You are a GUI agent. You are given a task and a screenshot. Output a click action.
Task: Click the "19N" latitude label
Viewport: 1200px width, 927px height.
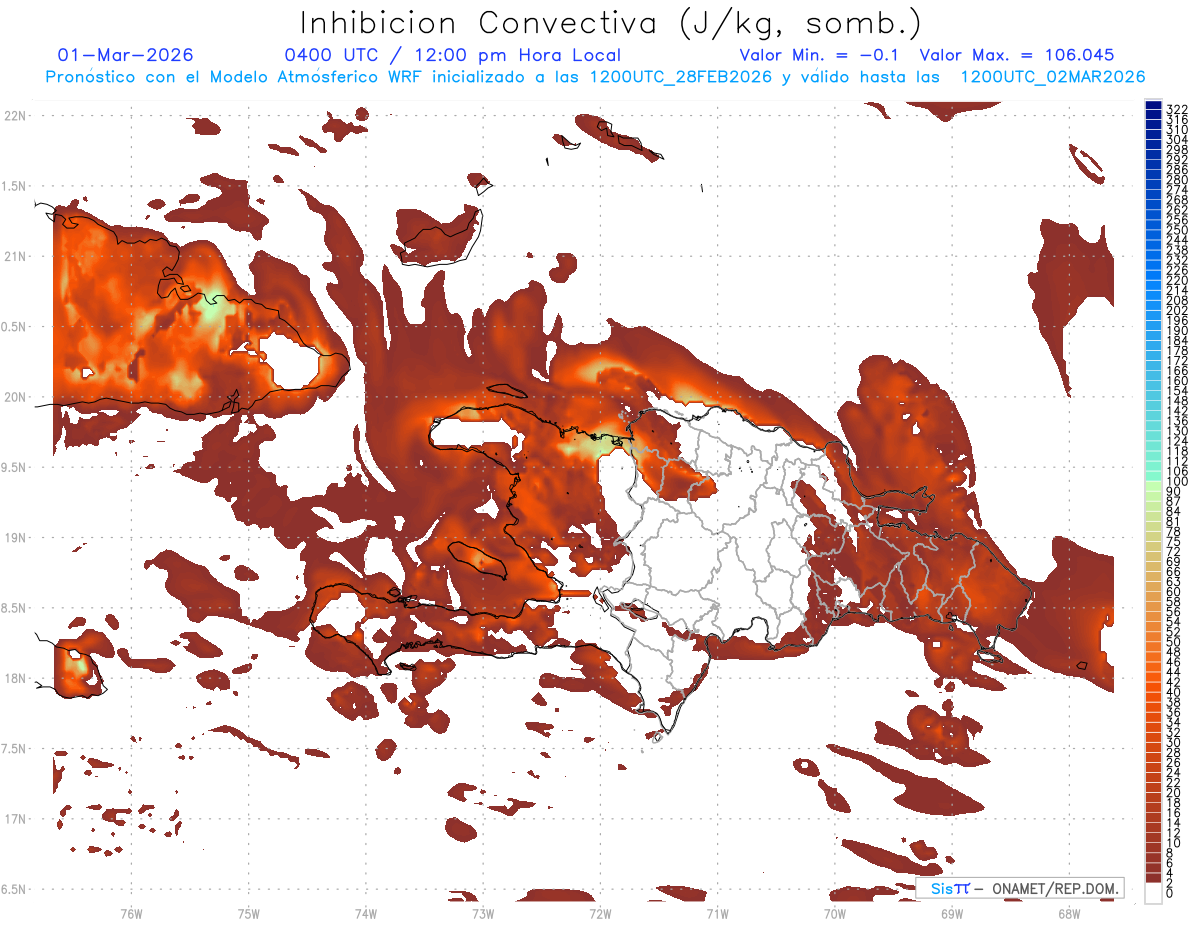(14, 538)
